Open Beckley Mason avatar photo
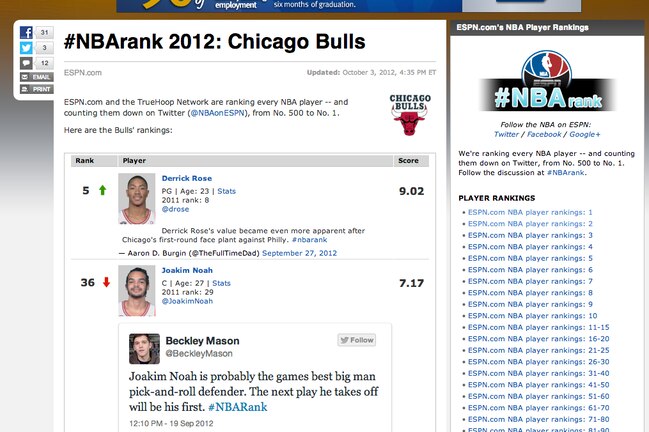This screenshot has width=649, height=432. (x=144, y=349)
